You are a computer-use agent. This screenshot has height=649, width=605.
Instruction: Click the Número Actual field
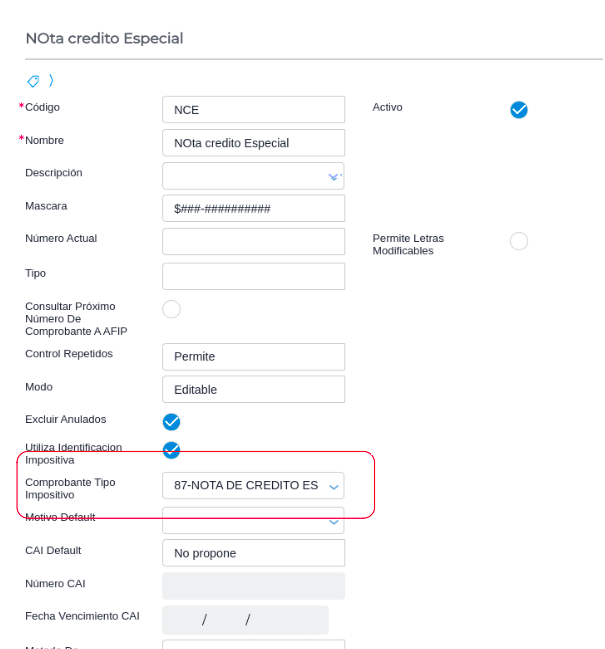point(253,241)
